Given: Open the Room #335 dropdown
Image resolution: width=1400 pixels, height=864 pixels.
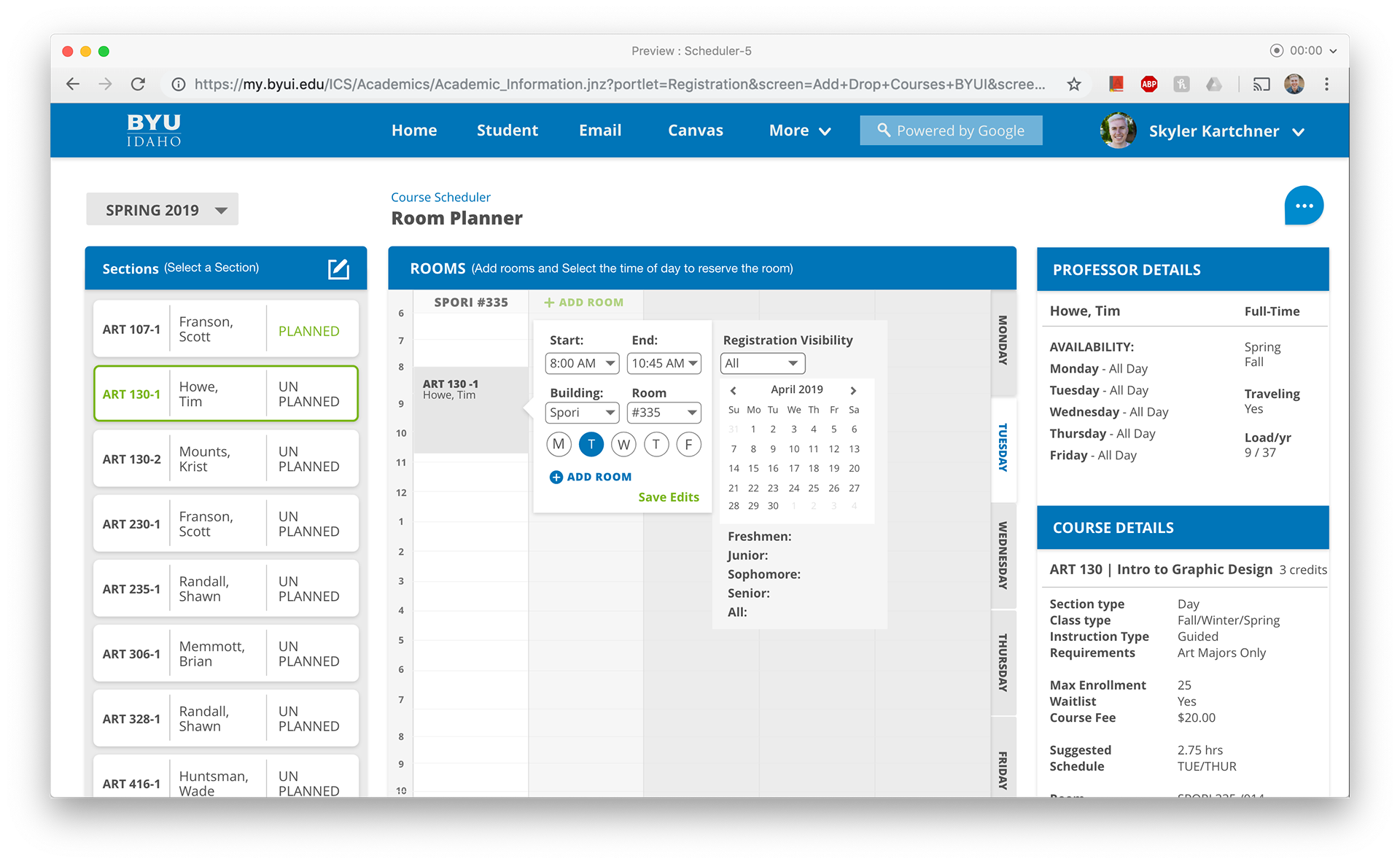Looking at the screenshot, I should coord(664,412).
